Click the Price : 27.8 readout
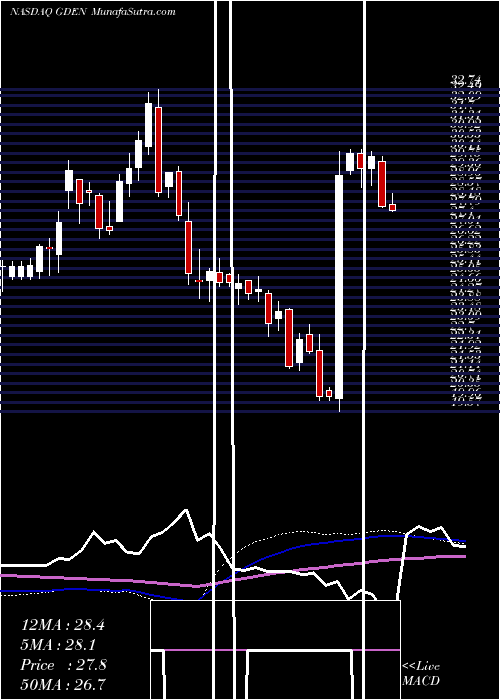Screen dimensions: 500x700 pyautogui.click(x=63, y=665)
